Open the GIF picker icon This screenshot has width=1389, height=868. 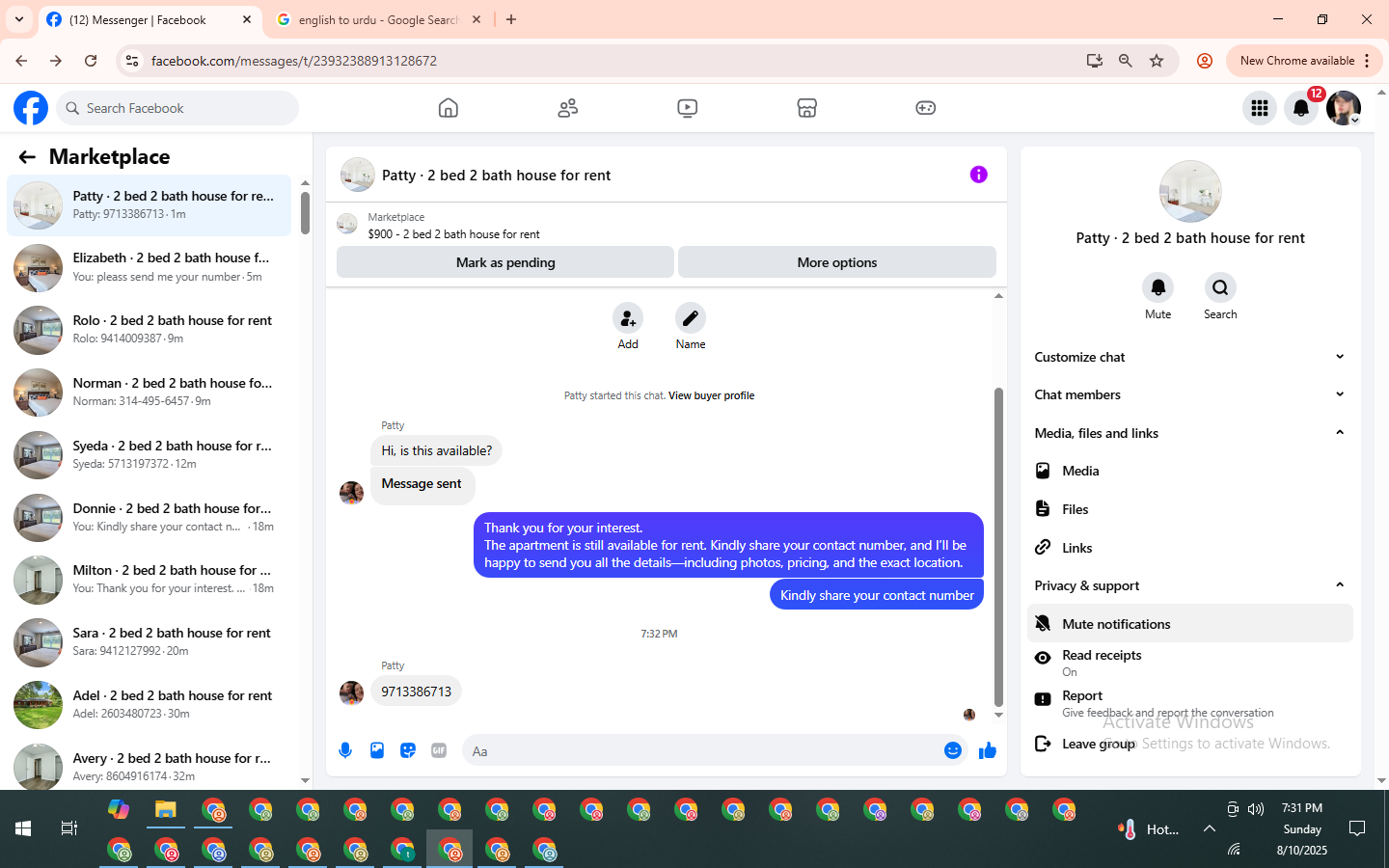(x=439, y=750)
